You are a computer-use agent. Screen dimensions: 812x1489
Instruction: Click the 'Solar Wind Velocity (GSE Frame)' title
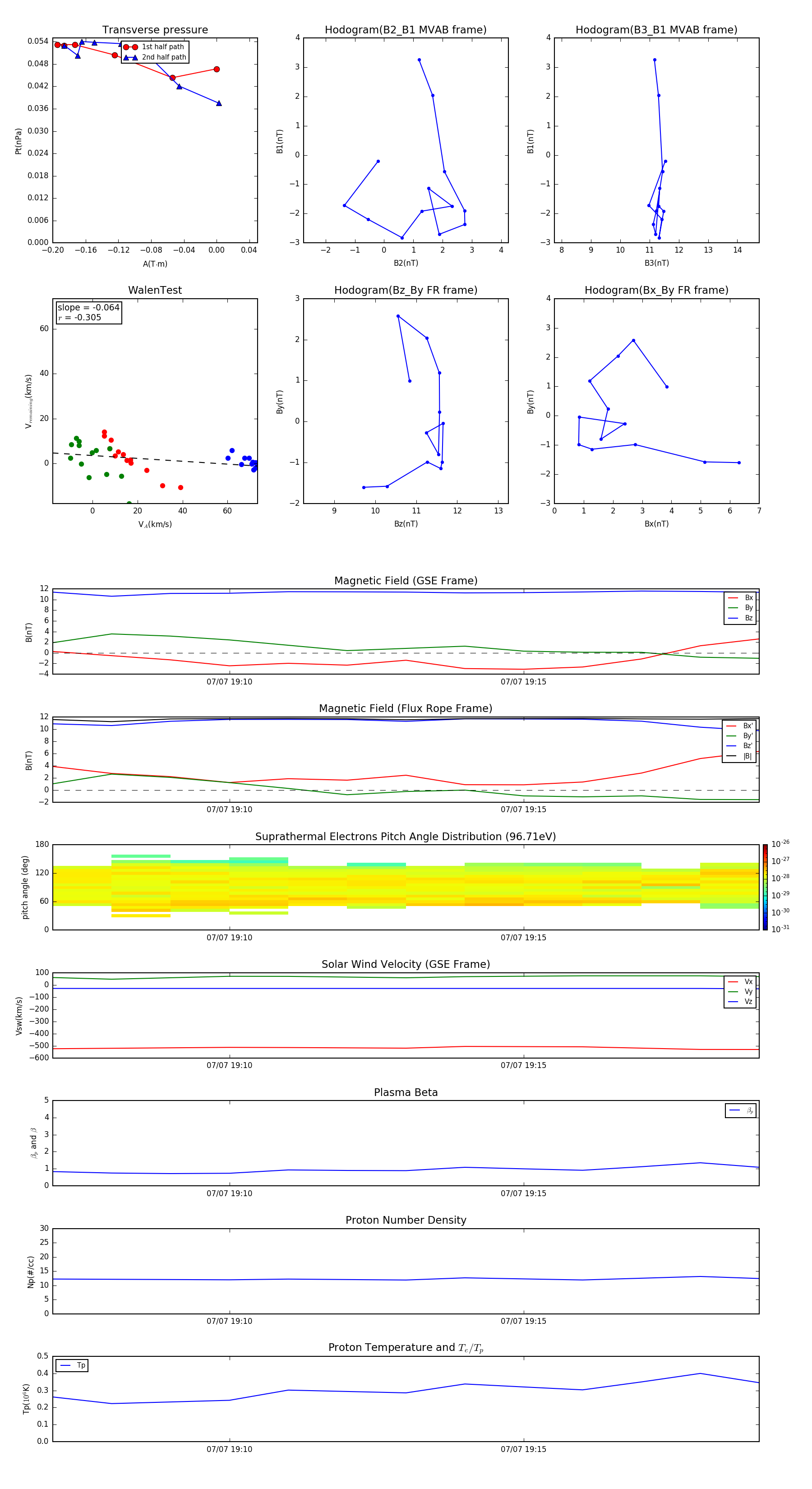point(406,964)
